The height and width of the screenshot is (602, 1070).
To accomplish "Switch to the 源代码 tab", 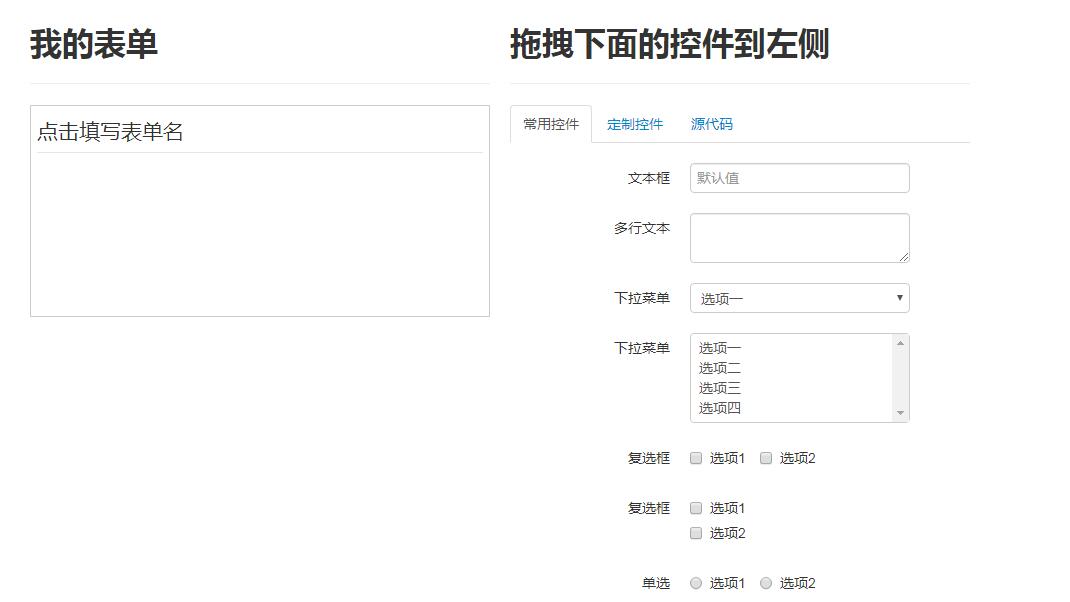I will pos(712,124).
